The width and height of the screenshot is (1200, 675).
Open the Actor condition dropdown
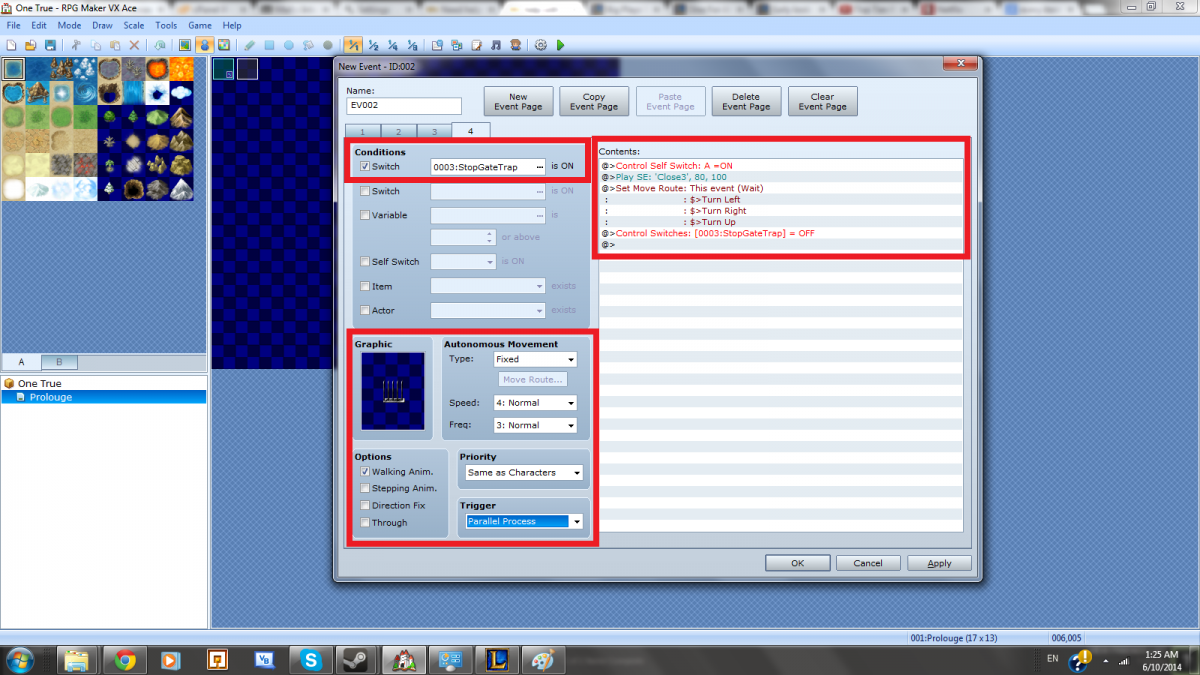click(x=488, y=310)
